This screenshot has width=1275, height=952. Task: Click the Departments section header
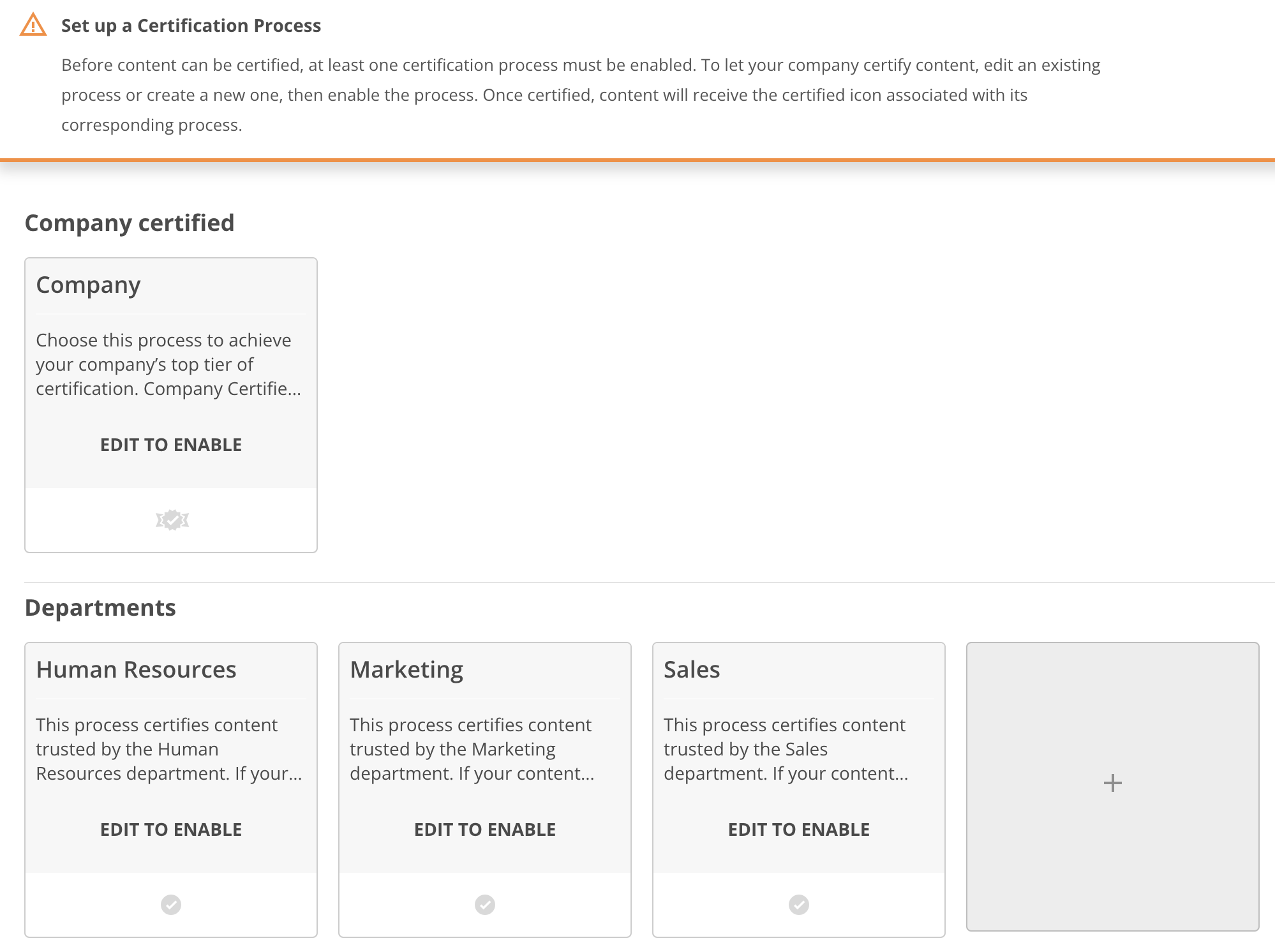101,607
